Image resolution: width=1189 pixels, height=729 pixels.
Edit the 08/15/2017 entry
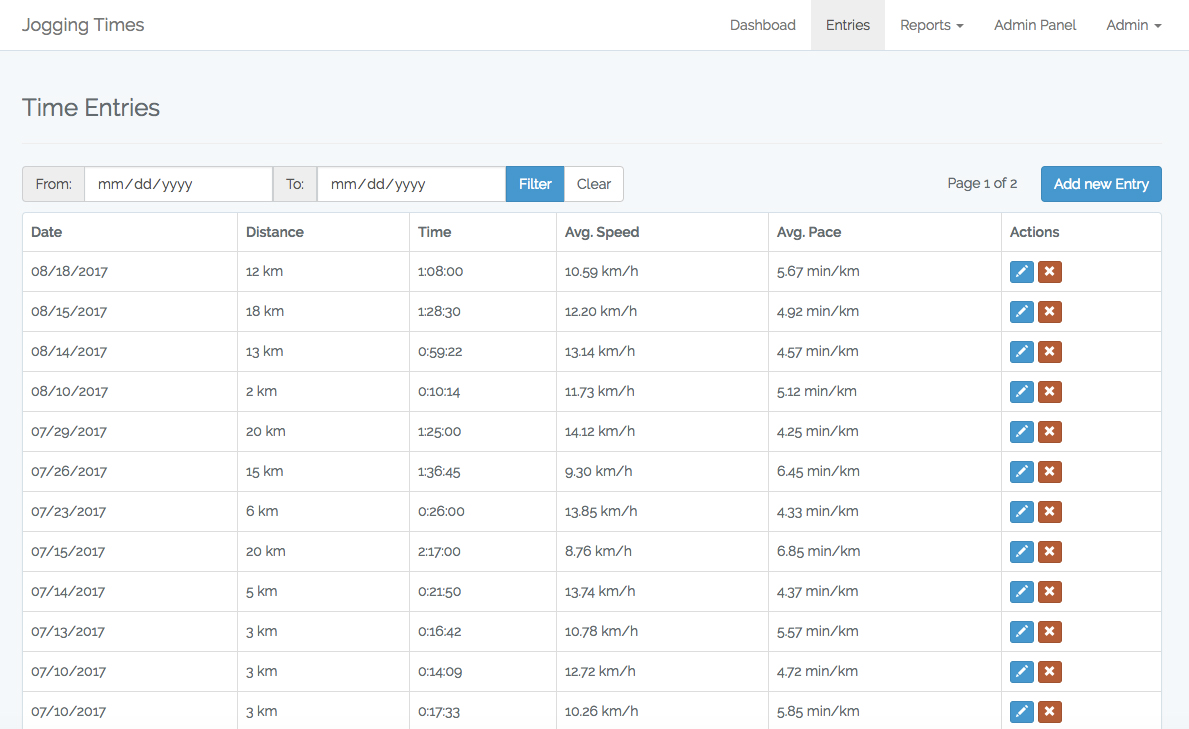[x=1021, y=312]
